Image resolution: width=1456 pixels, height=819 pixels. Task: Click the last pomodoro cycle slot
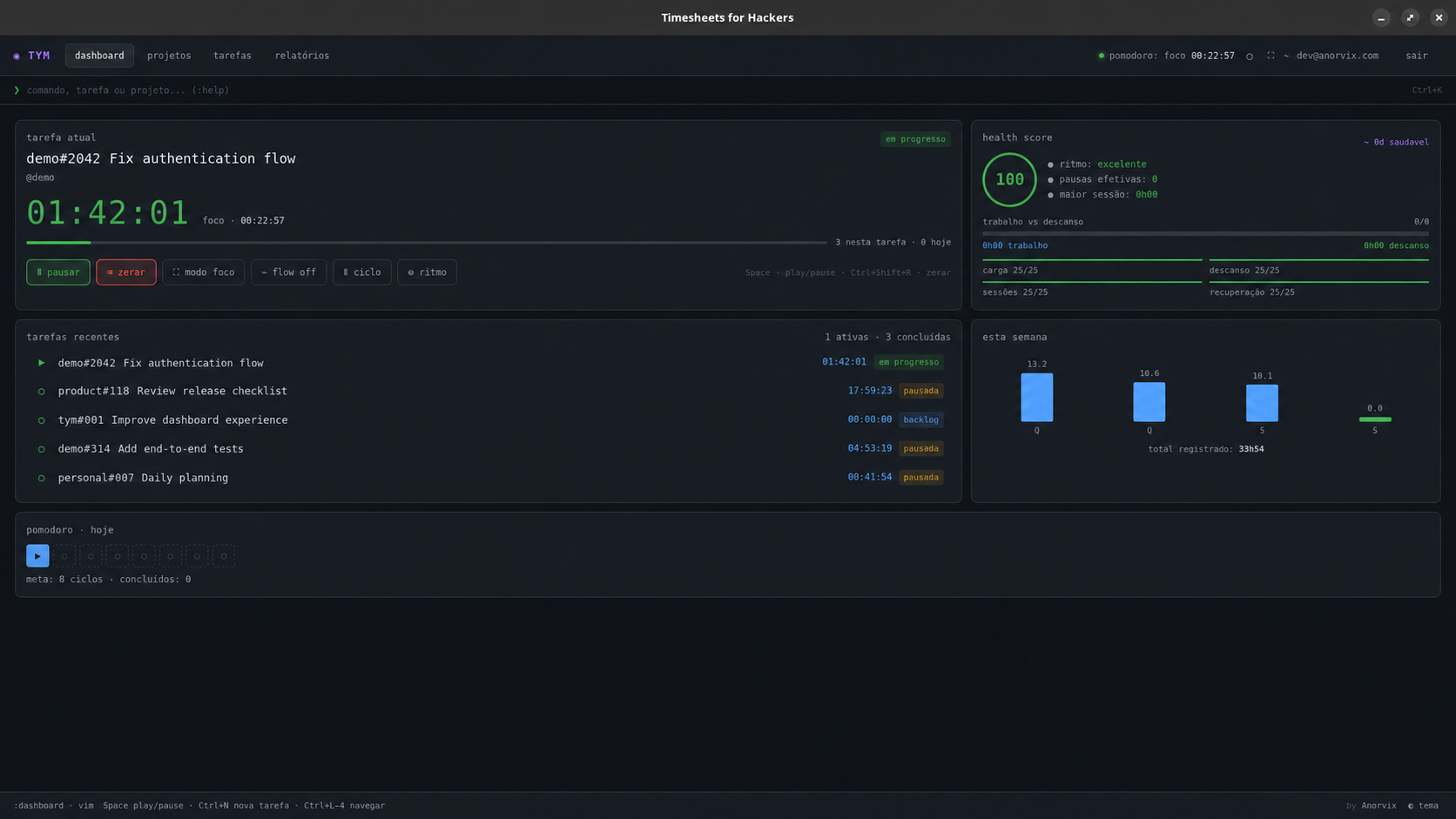pyautogui.click(x=224, y=556)
